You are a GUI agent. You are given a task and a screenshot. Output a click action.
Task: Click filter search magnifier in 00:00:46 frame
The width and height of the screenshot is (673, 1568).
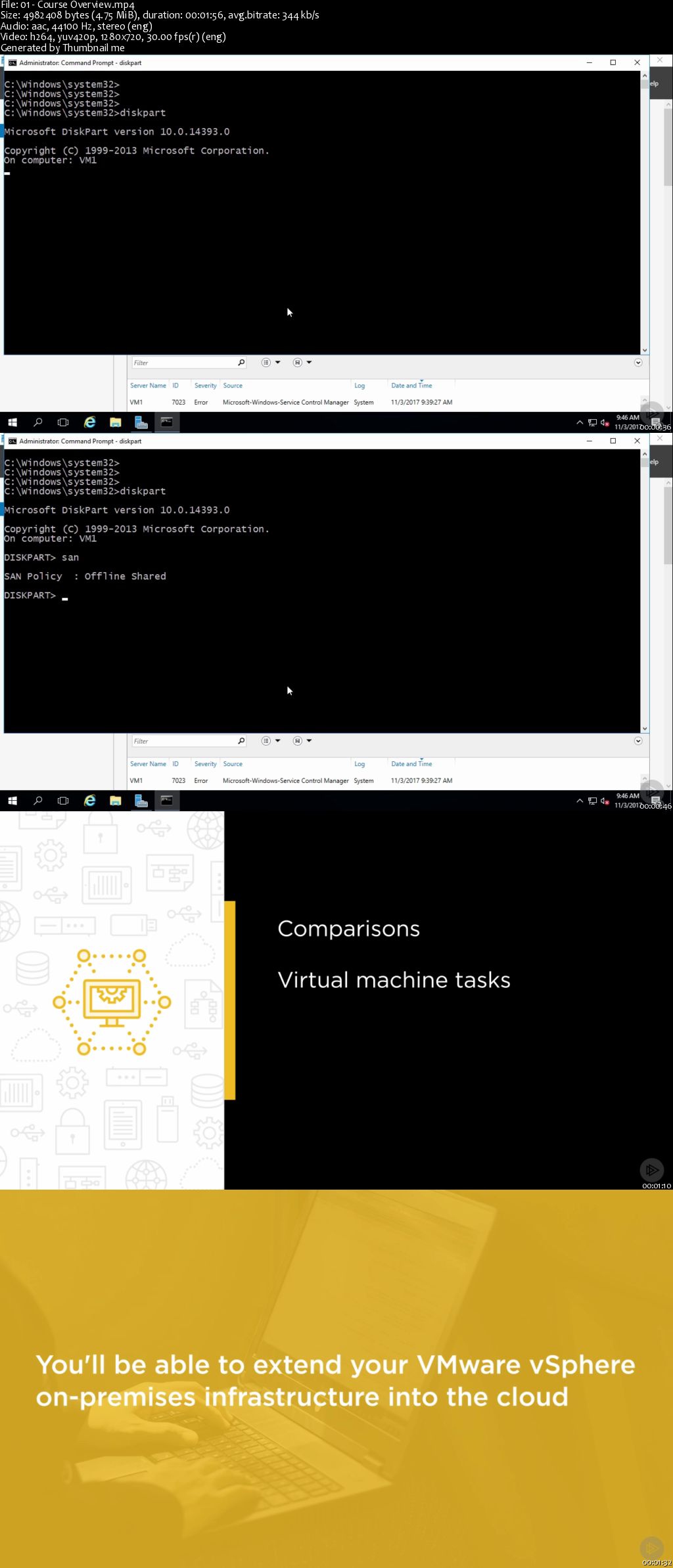point(241,741)
